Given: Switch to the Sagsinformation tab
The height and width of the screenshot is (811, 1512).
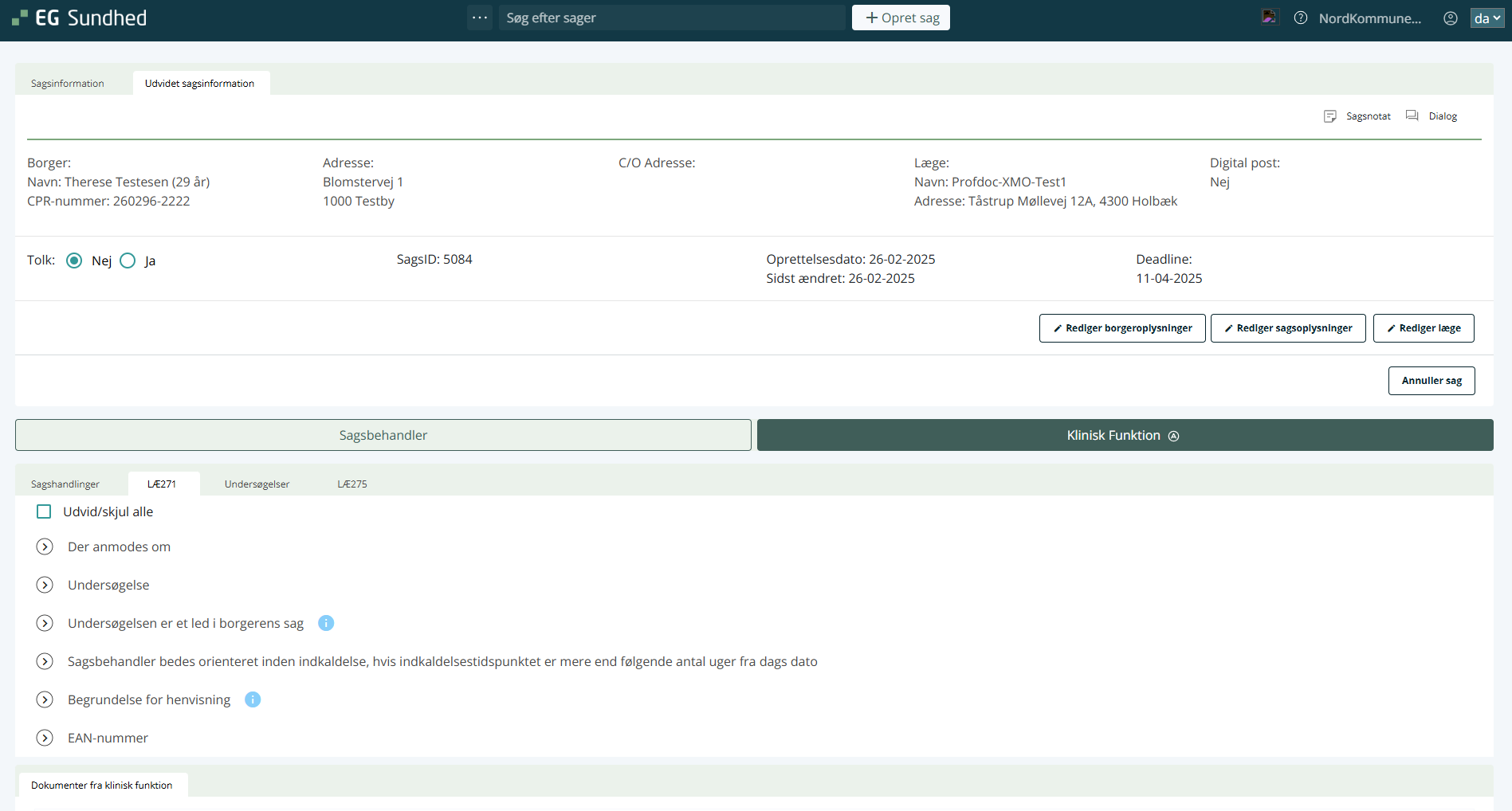Looking at the screenshot, I should point(68,84).
